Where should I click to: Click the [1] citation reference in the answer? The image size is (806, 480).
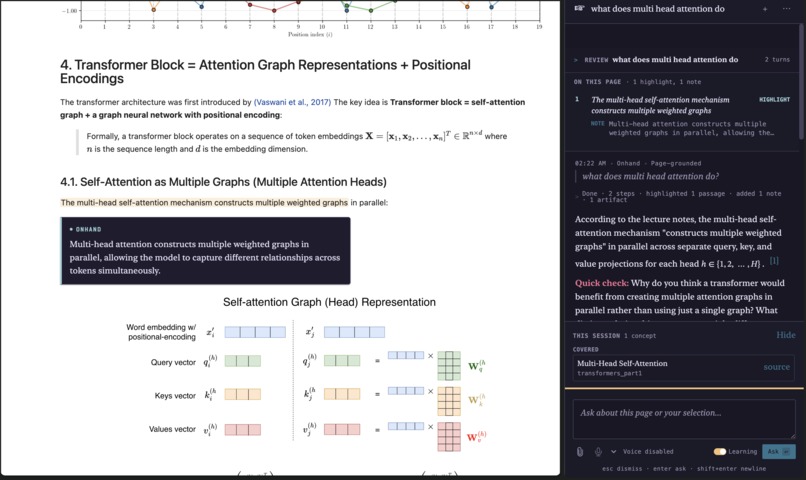(x=774, y=261)
